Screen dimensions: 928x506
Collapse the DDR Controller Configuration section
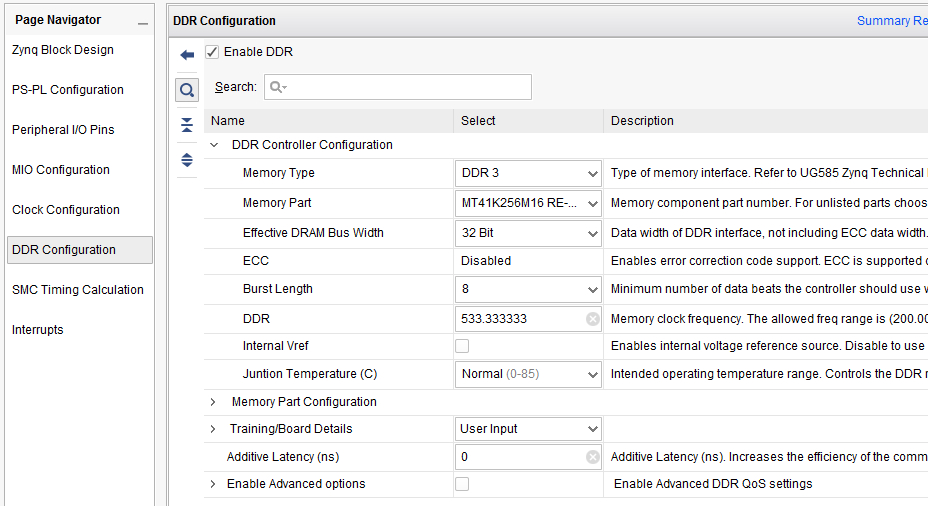(214, 145)
